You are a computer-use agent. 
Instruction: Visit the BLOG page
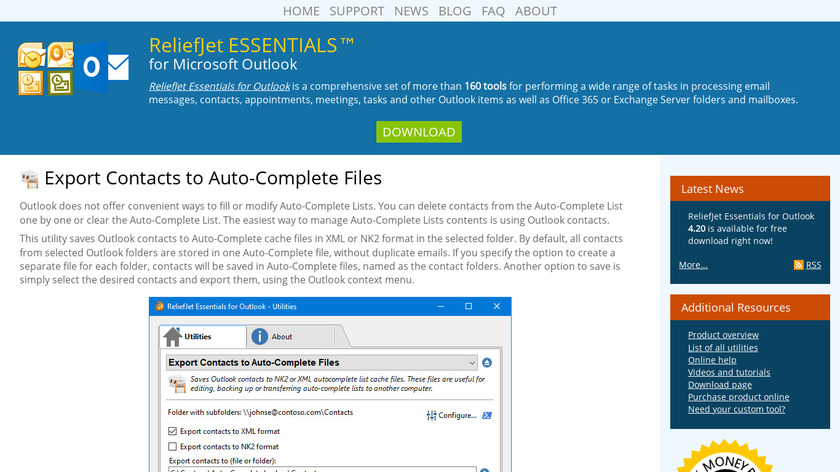coord(455,11)
